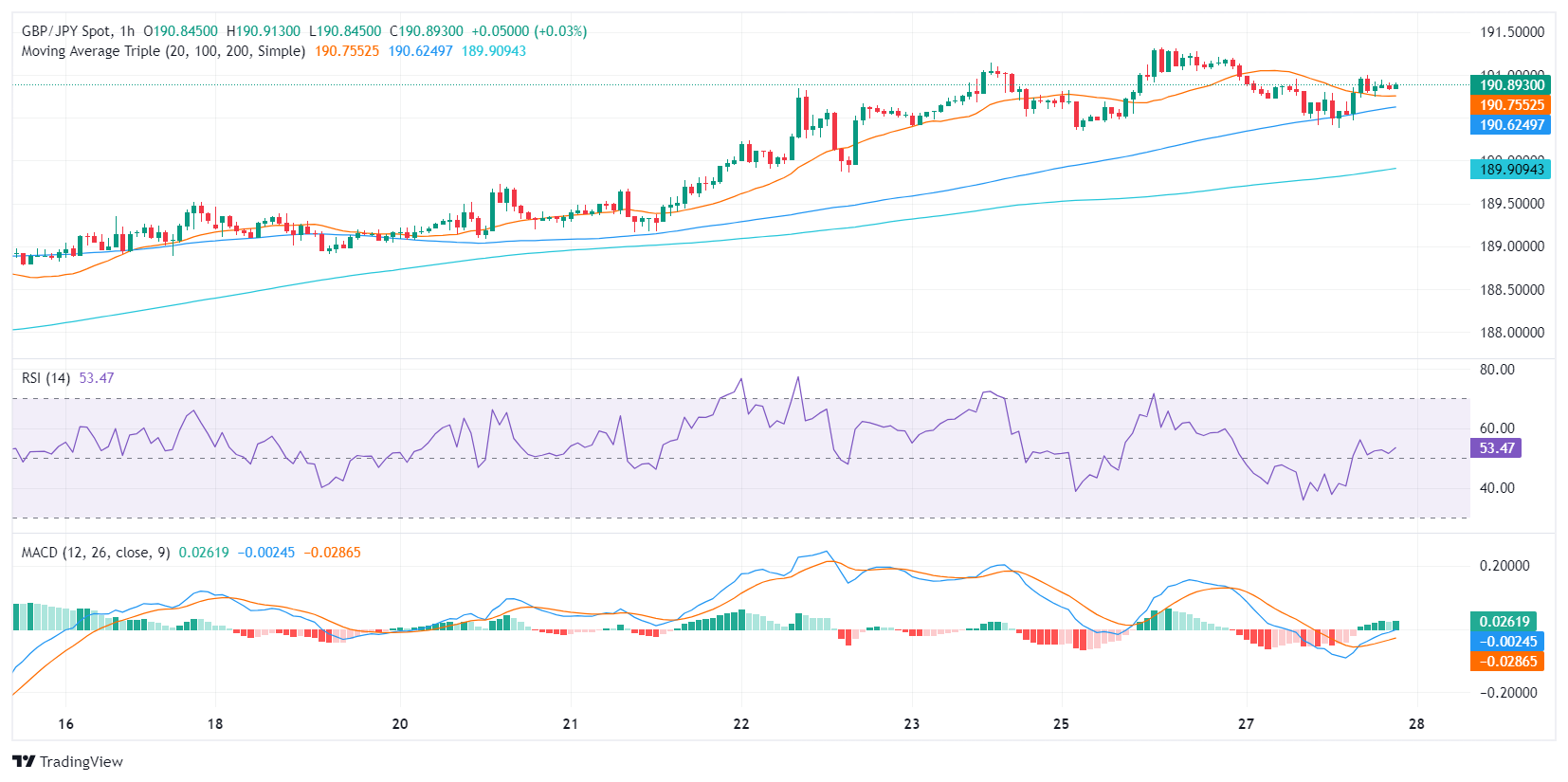
Task: Click date 22 on the time axis
Action: coord(741,724)
